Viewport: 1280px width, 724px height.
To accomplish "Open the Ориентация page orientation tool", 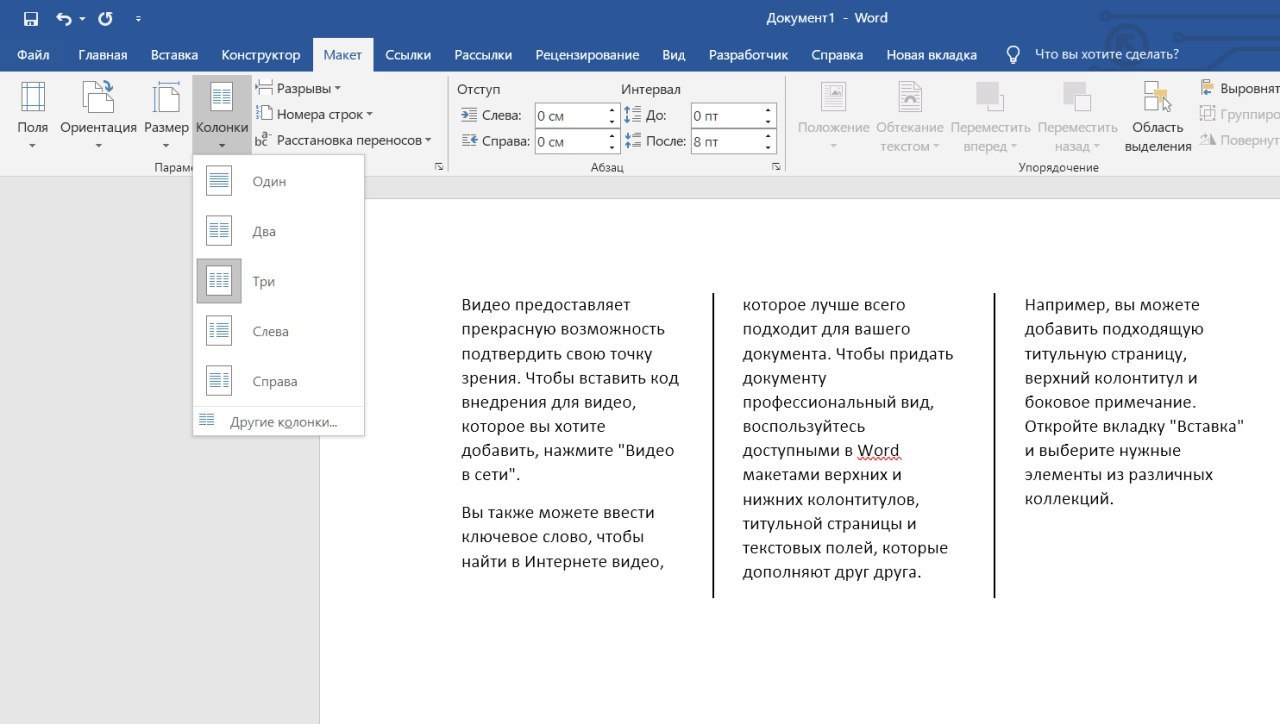I will click(98, 112).
